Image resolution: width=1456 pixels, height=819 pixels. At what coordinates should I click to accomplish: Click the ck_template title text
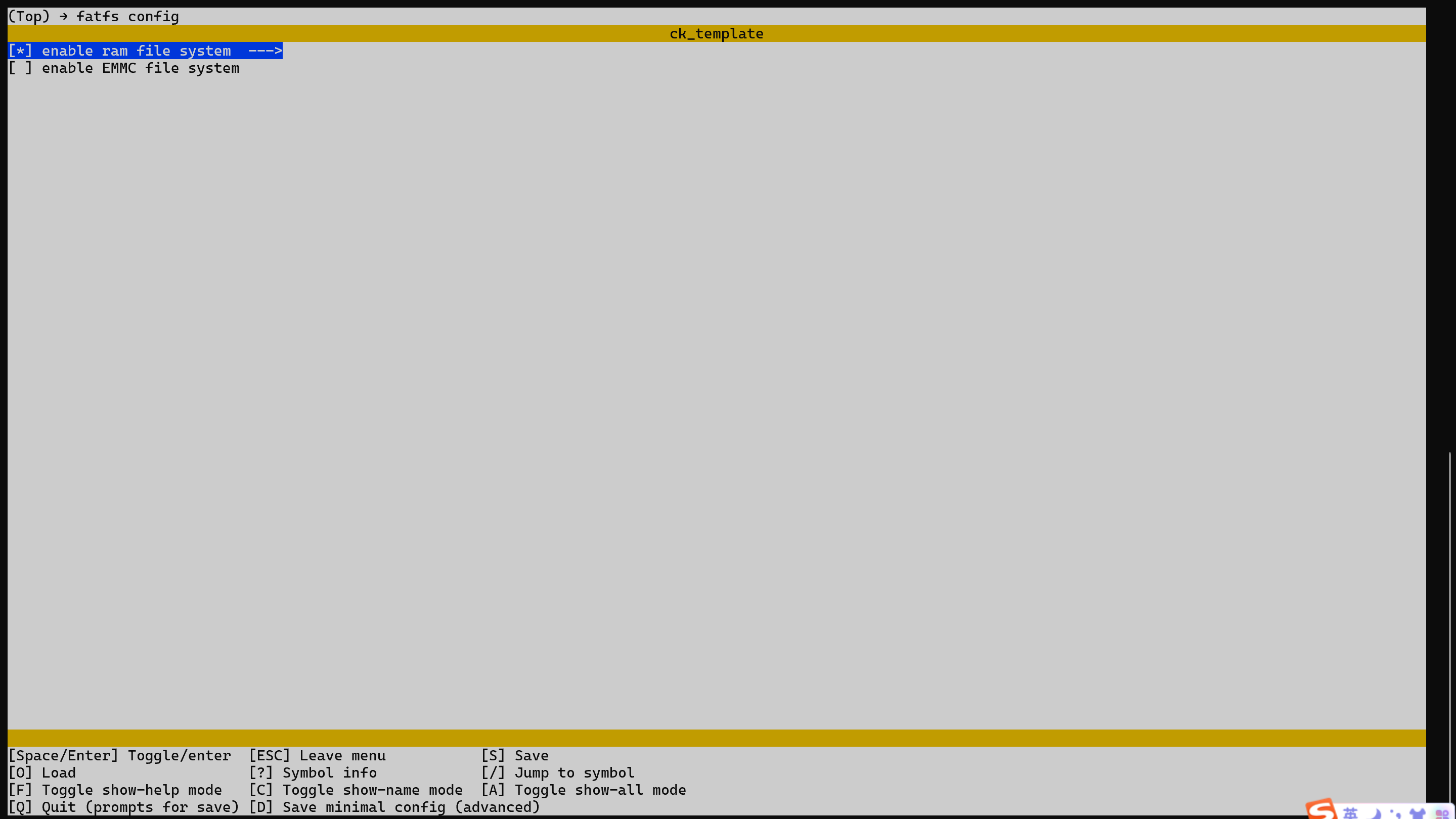click(717, 34)
